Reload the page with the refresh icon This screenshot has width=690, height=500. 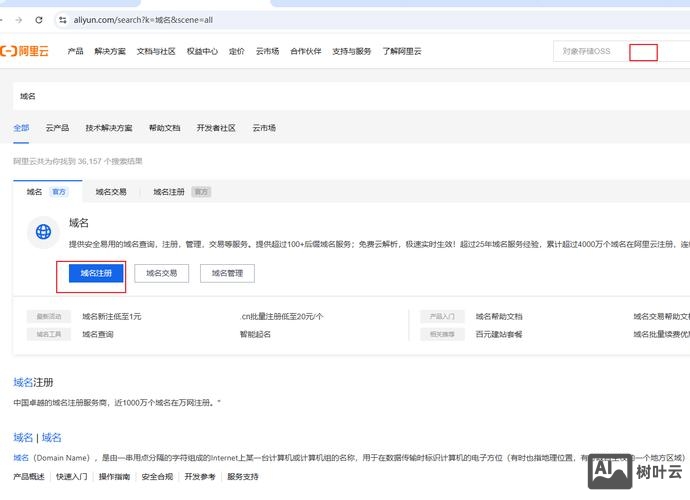point(39,20)
